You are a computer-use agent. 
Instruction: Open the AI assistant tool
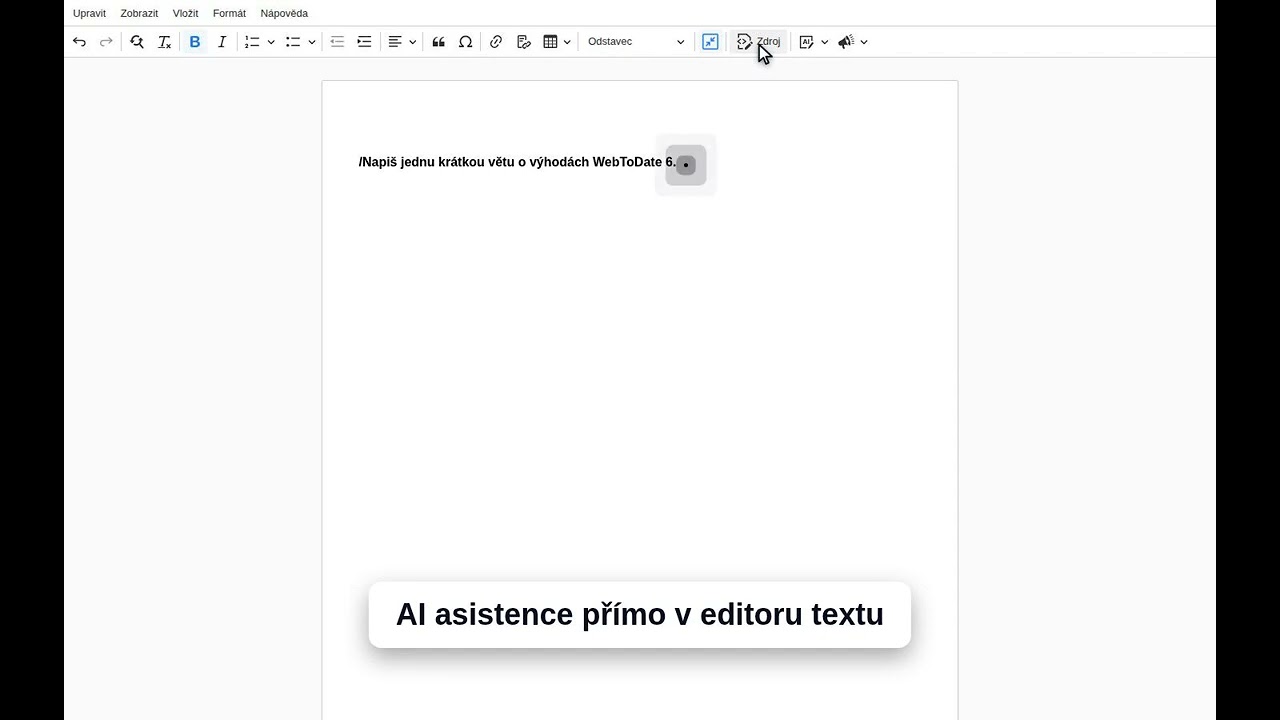coord(806,42)
